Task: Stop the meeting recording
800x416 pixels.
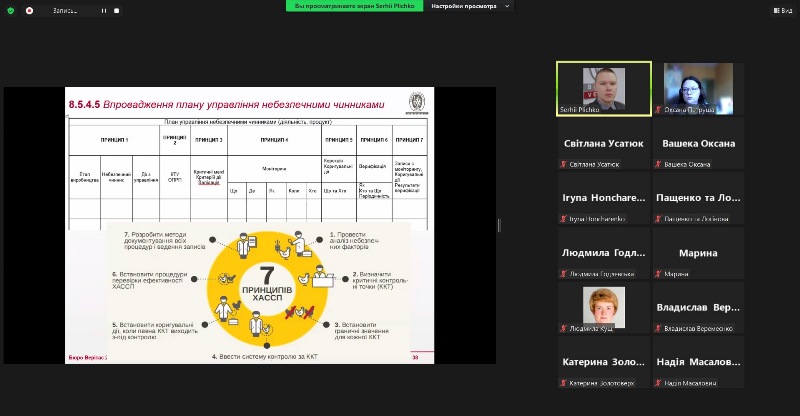Action: pyautogui.click(x=116, y=11)
